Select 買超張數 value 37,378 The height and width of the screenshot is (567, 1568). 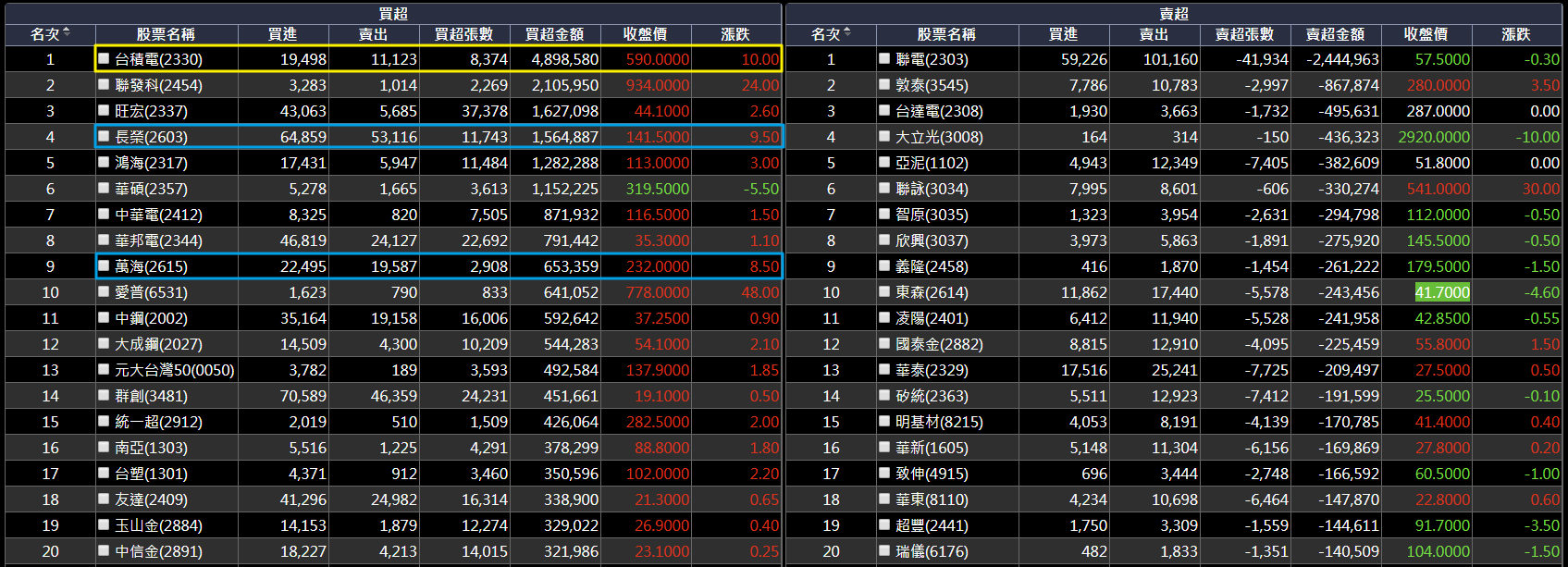click(485, 111)
